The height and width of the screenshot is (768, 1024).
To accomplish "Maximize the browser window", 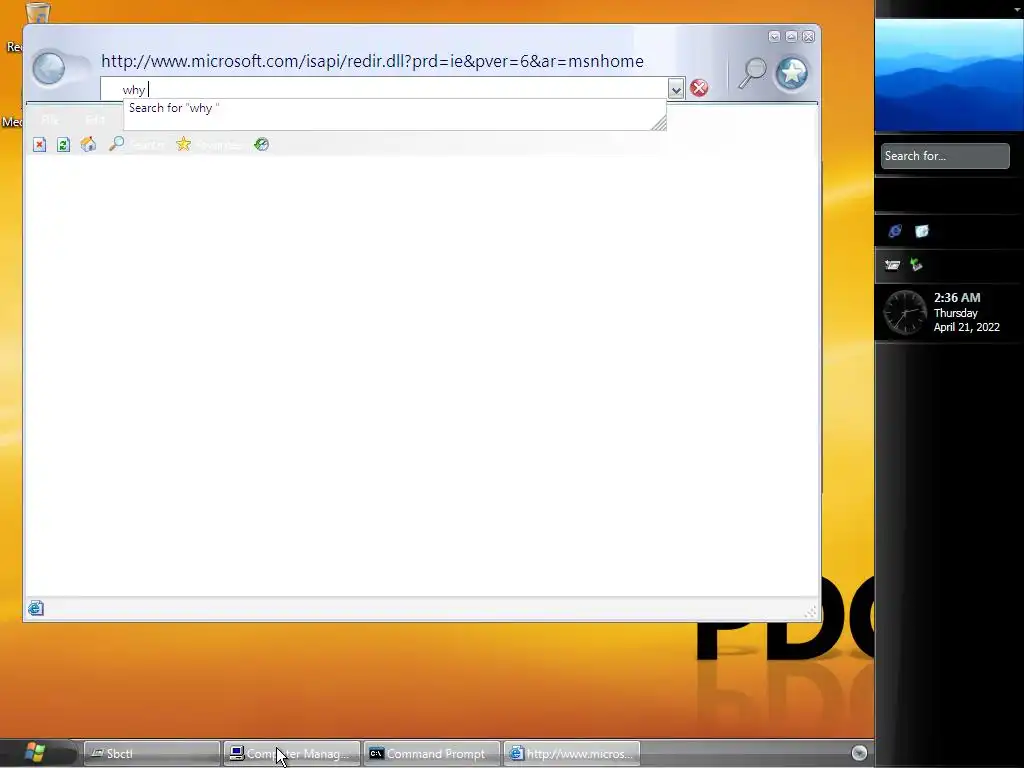I will tap(791, 37).
